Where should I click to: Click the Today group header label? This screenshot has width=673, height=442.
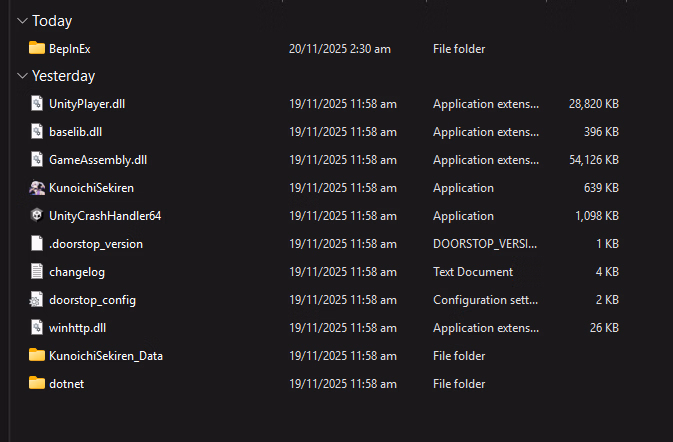click(52, 21)
